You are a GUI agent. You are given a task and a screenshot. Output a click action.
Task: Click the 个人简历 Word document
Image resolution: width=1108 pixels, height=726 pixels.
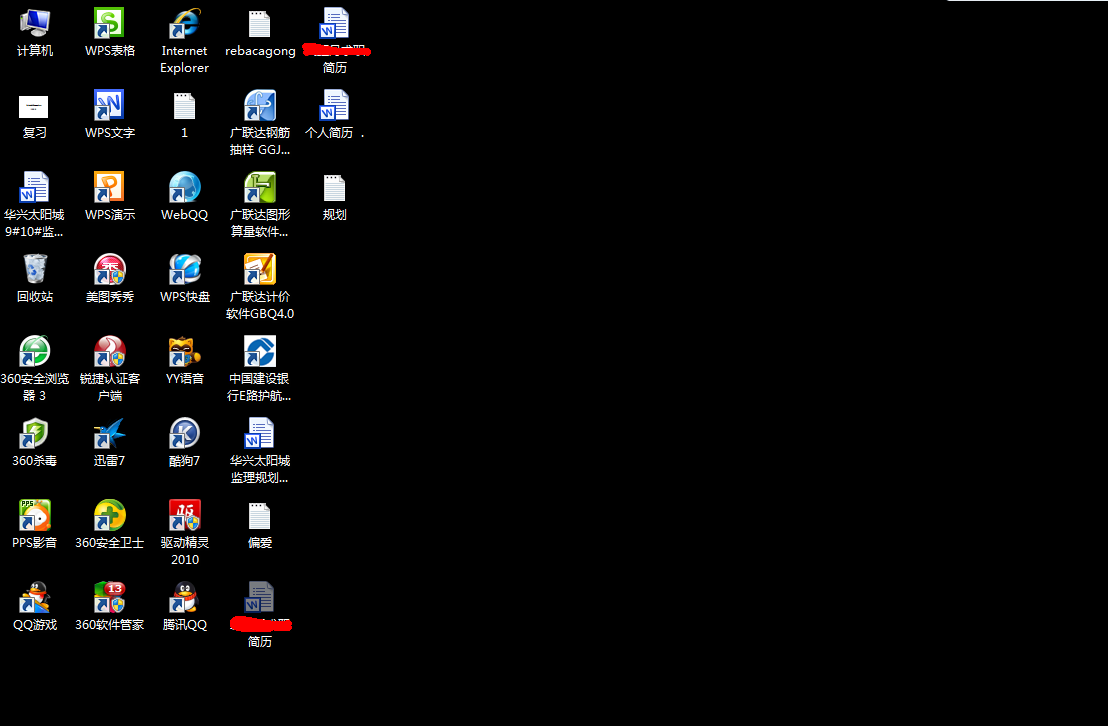pyautogui.click(x=334, y=105)
